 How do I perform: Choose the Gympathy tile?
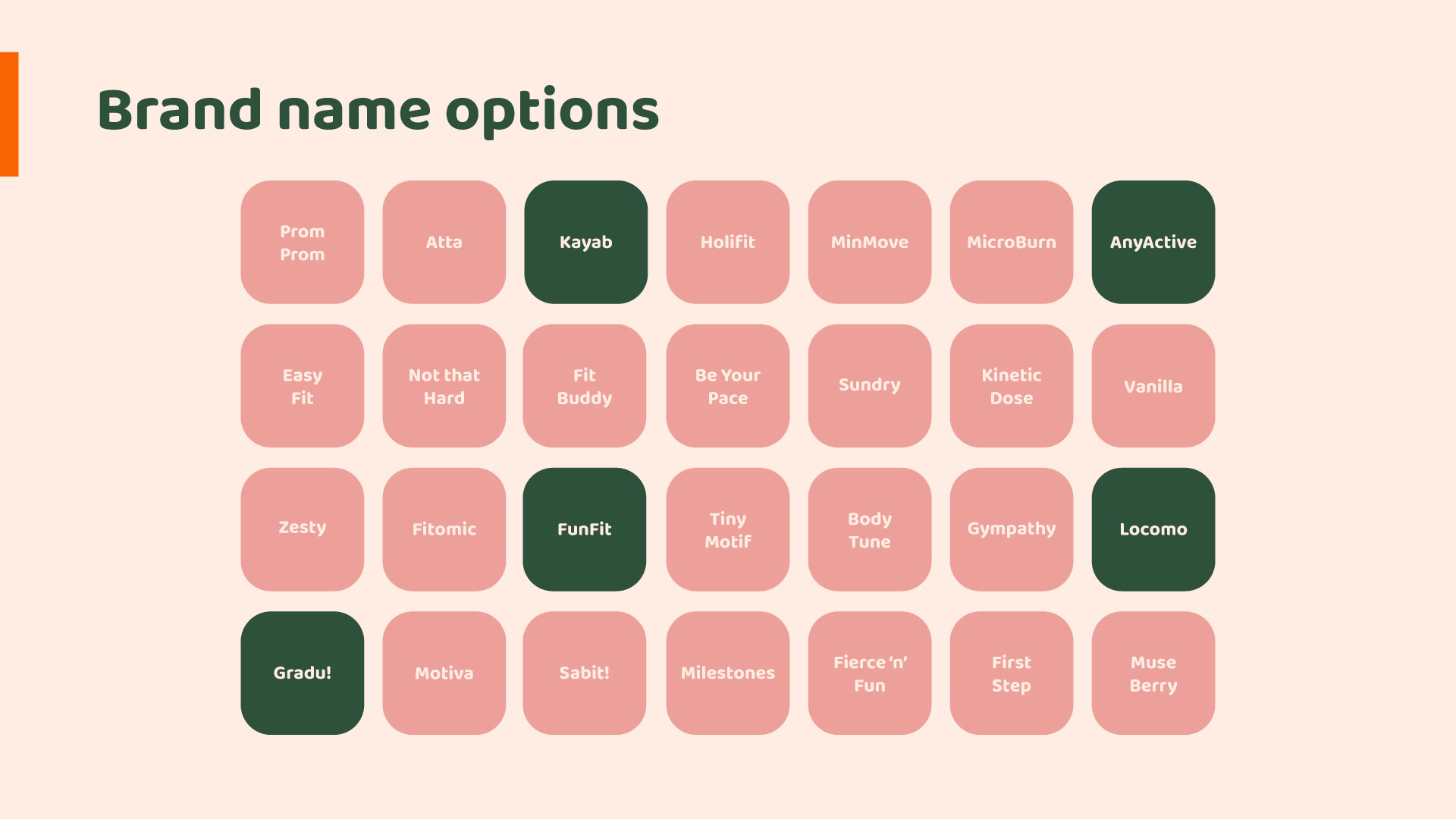pos(1011,529)
